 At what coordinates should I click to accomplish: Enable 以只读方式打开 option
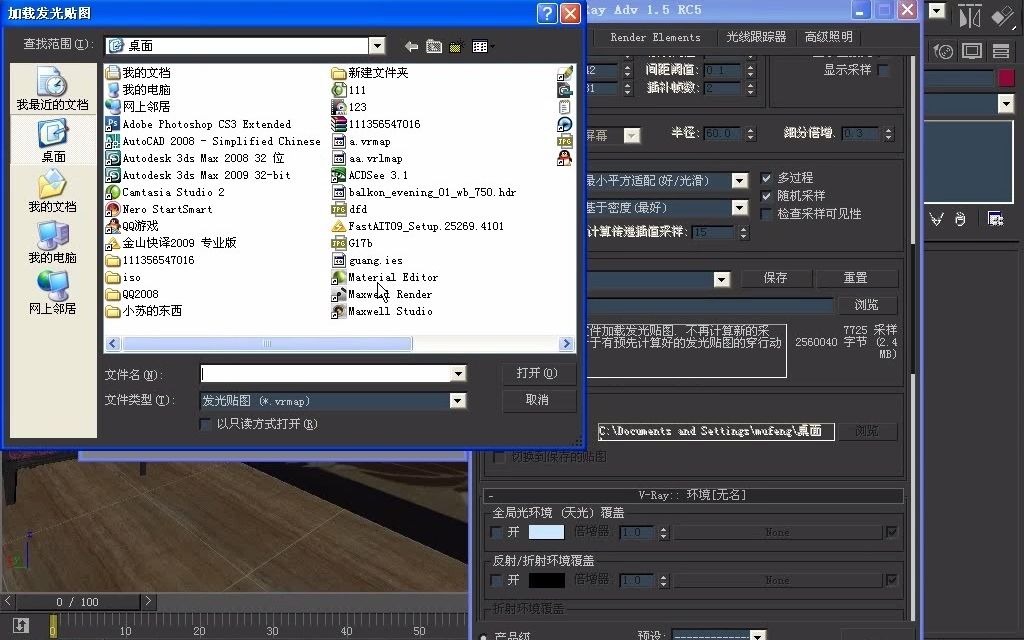206,424
